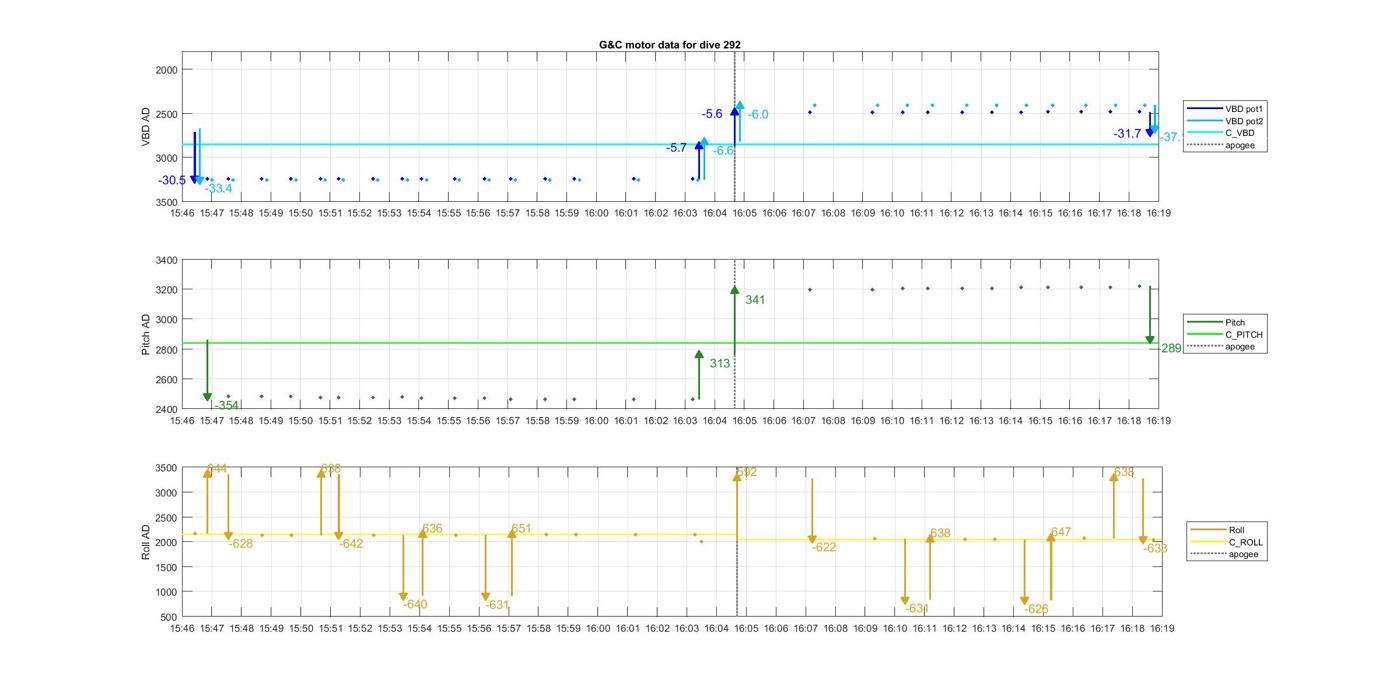1400x693 pixels.
Task: Click the "-289" pitch data label
Action: (x=1171, y=348)
